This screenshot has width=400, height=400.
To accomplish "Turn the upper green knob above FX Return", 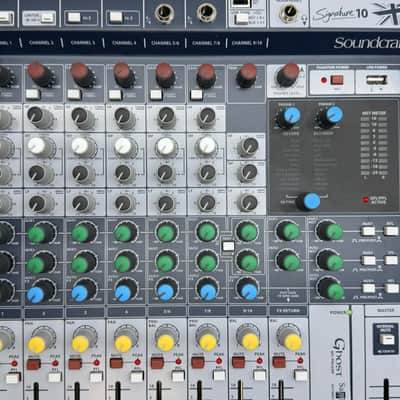I will click(x=288, y=231).
